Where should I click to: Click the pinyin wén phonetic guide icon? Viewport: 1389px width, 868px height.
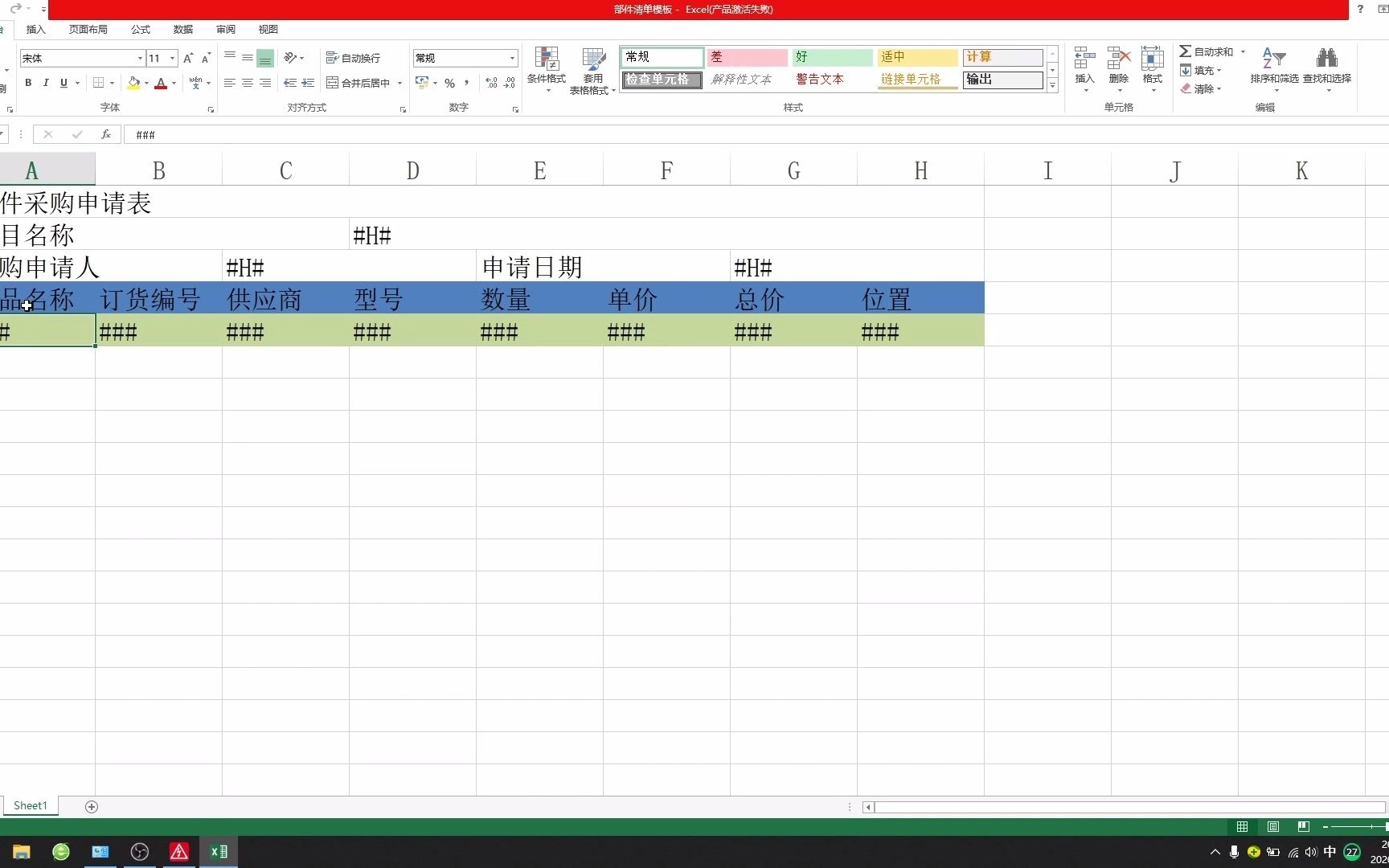coord(195,83)
